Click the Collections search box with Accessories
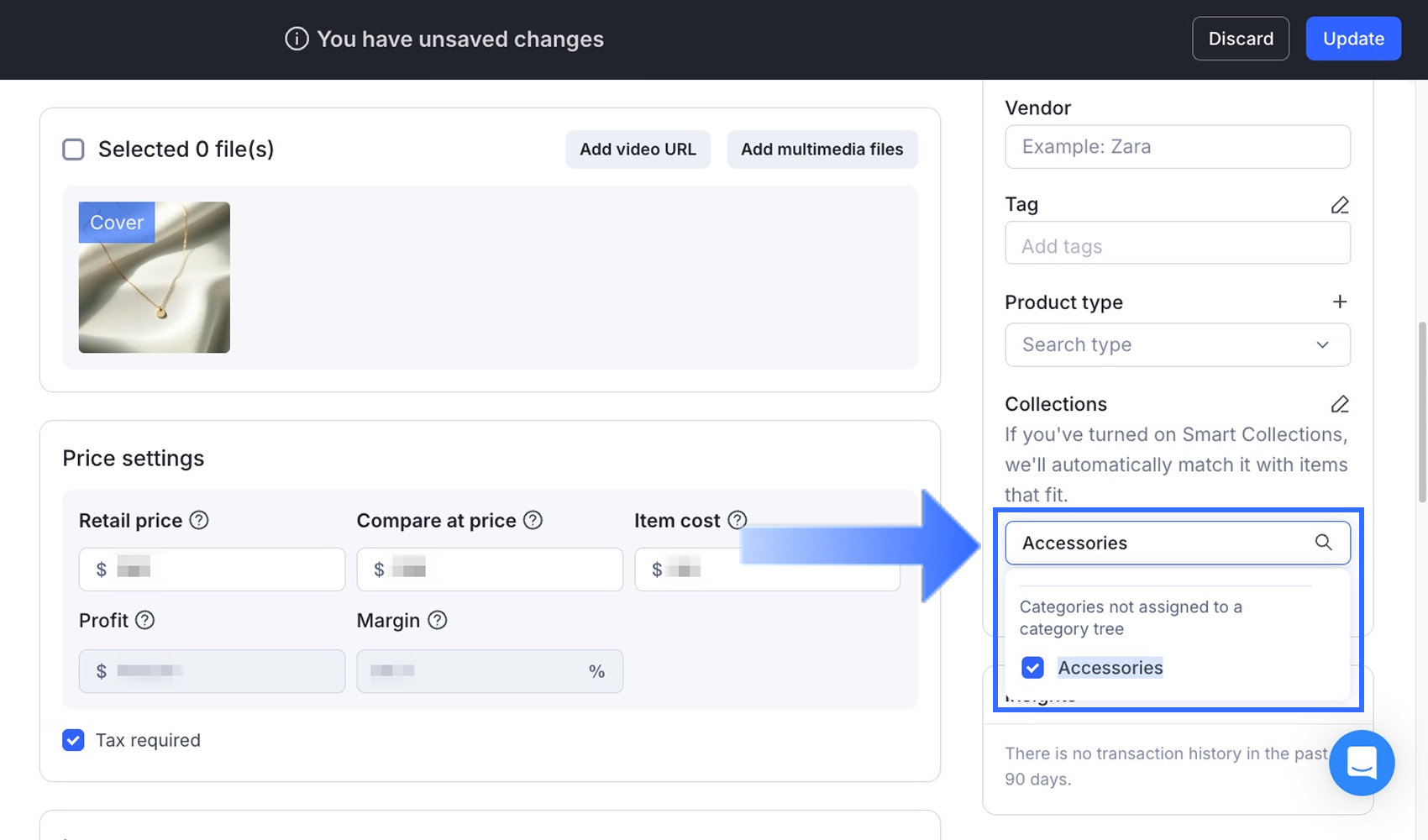This screenshot has height=840, width=1428. point(1159,543)
